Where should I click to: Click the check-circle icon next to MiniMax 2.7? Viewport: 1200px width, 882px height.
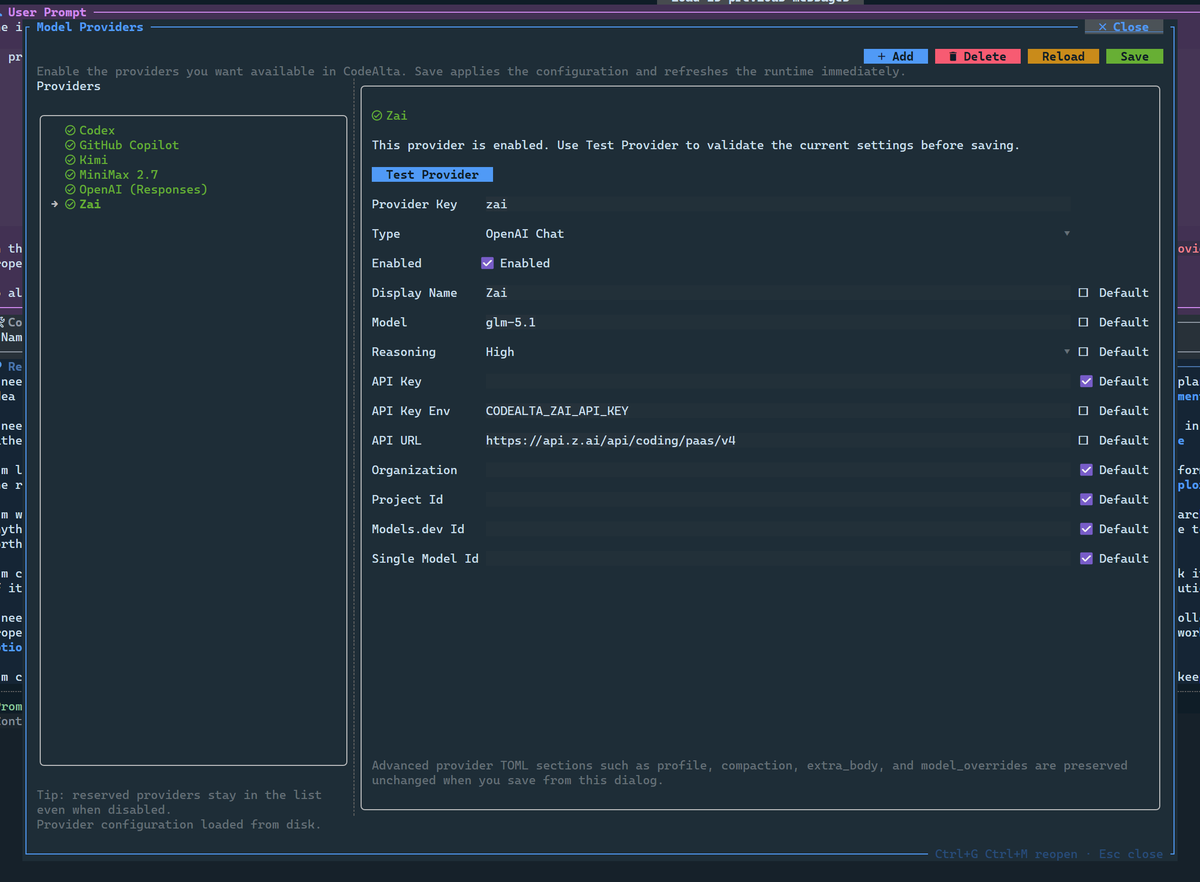[70, 174]
